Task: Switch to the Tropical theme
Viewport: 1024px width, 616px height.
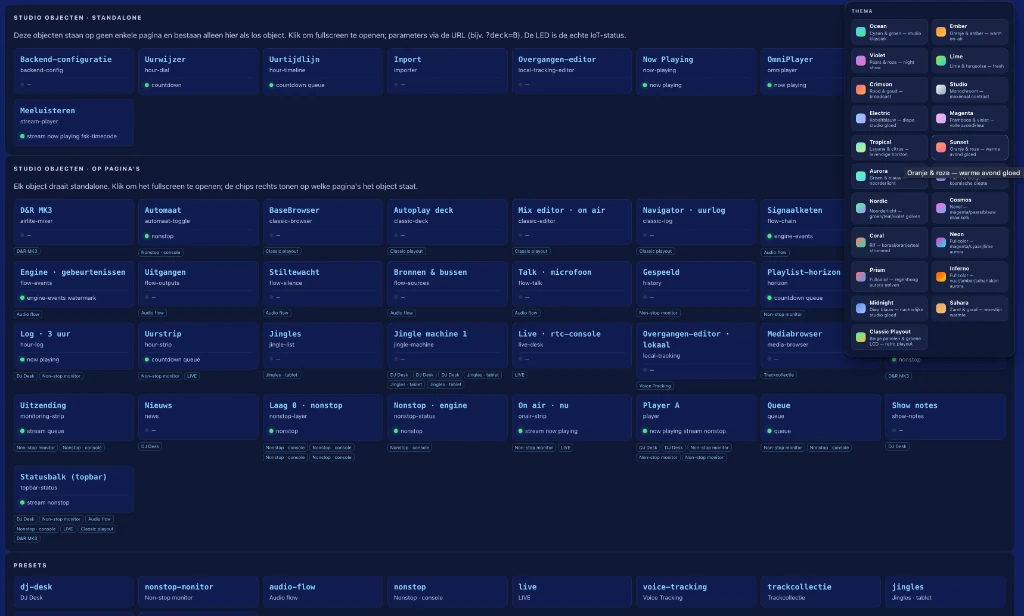Action: coord(889,148)
